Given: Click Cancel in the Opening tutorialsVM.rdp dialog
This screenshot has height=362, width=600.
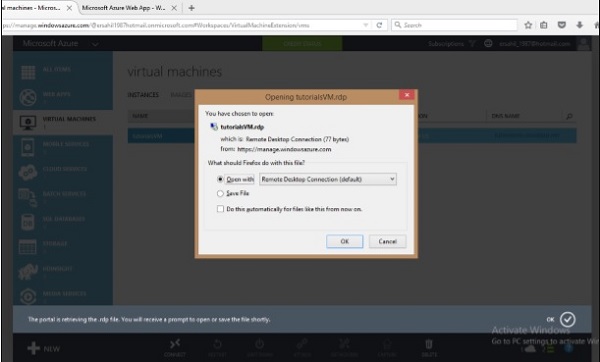Looking at the screenshot, I should (x=387, y=241).
